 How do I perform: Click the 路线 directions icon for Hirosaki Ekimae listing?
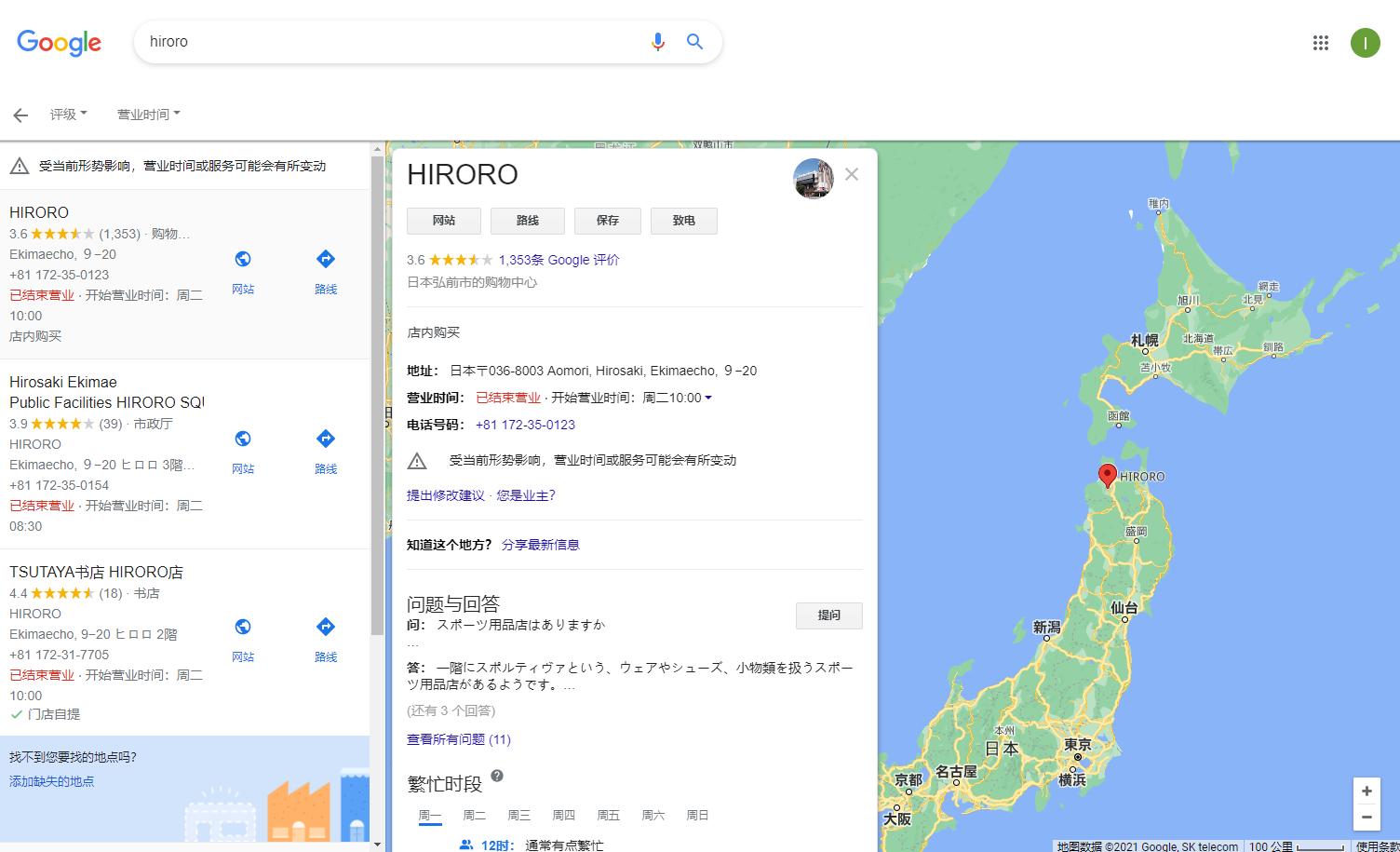point(326,439)
